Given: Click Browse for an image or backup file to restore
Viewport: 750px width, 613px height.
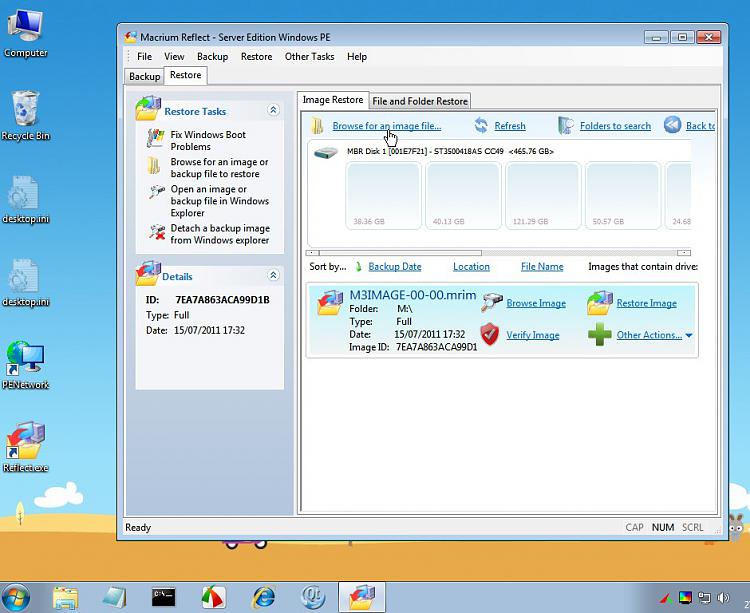Looking at the screenshot, I should pyautogui.click(x=220, y=168).
